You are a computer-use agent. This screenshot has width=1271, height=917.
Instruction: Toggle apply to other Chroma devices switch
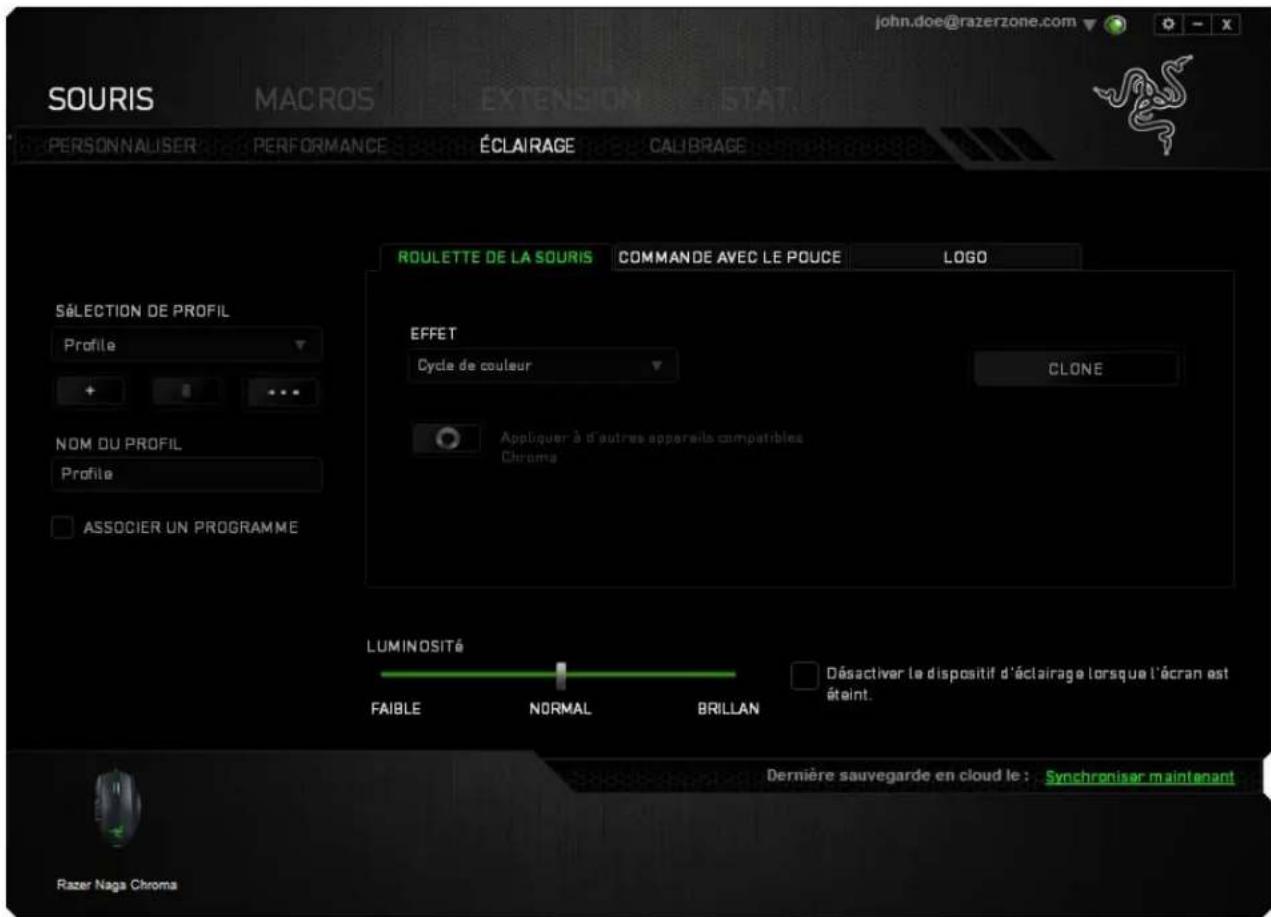click(447, 440)
